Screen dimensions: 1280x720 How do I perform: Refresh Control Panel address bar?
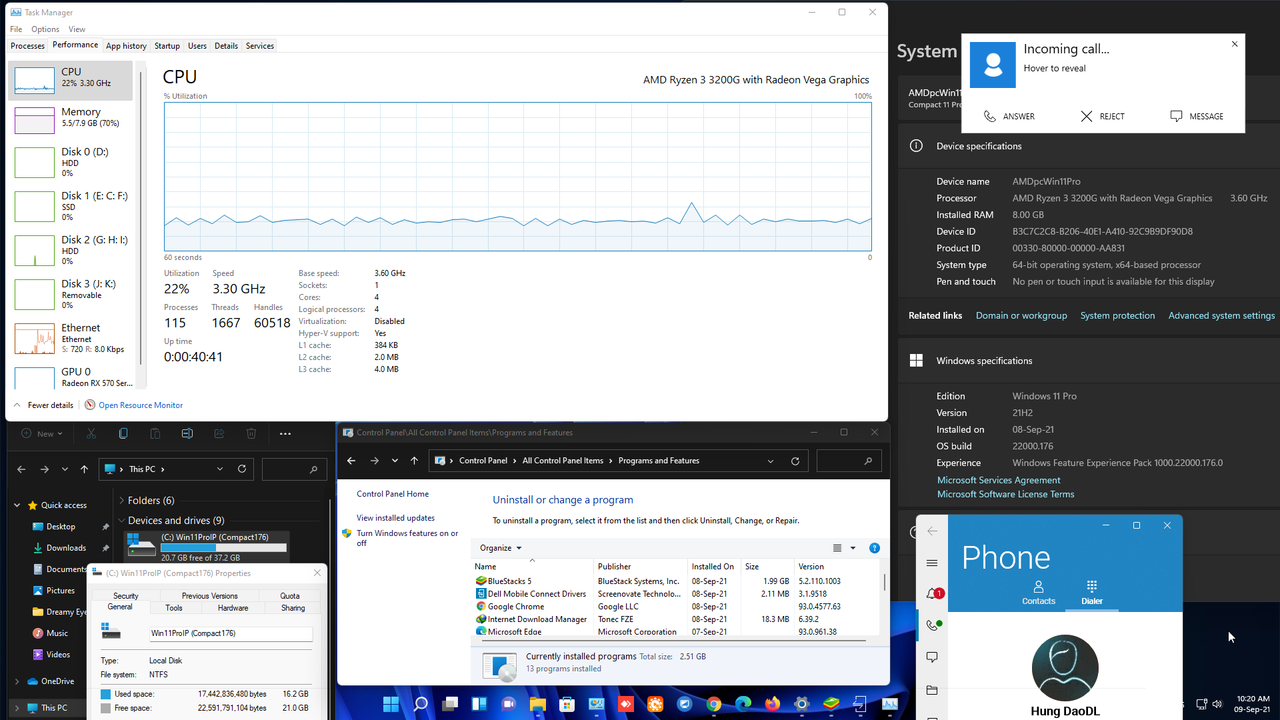pos(795,461)
